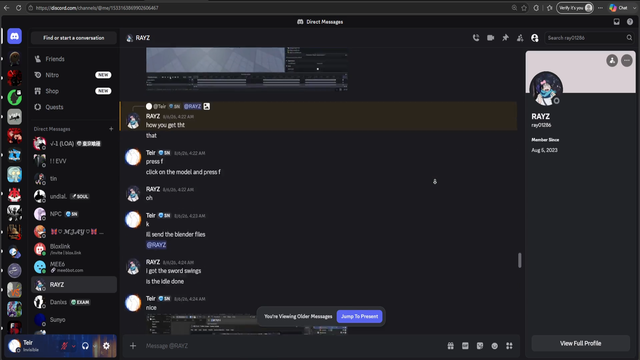
Task: Open the Nitro tab
Action: [x=74, y=75]
